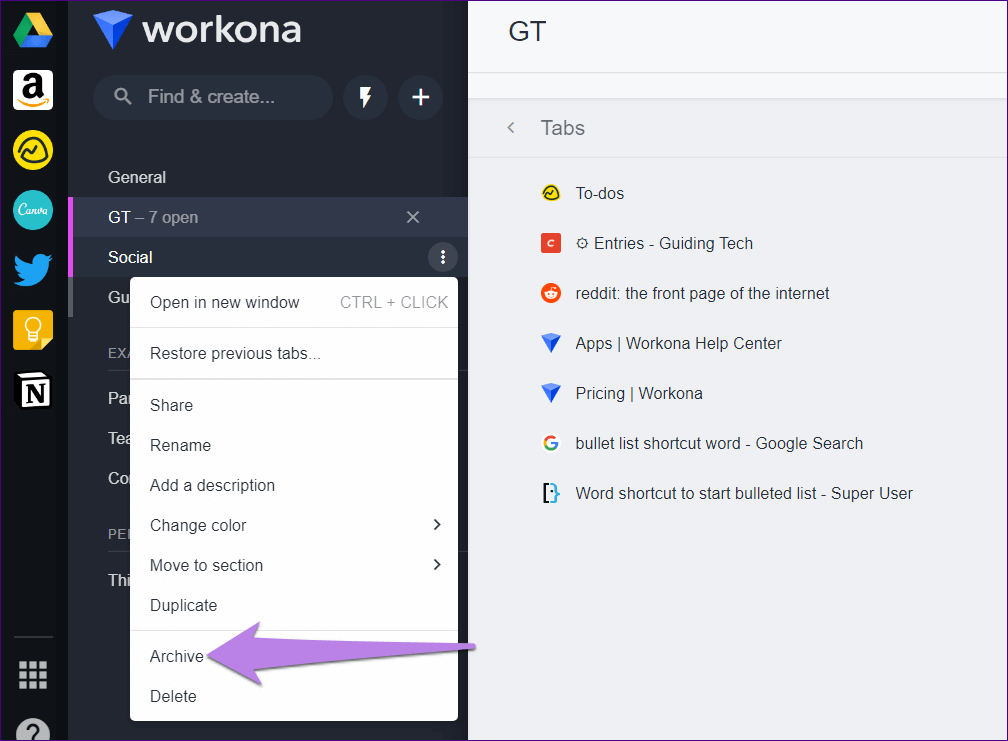Open Word shortcut to start bulleted list link
This screenshot has height=741, width=1008.
pos(744,493)
